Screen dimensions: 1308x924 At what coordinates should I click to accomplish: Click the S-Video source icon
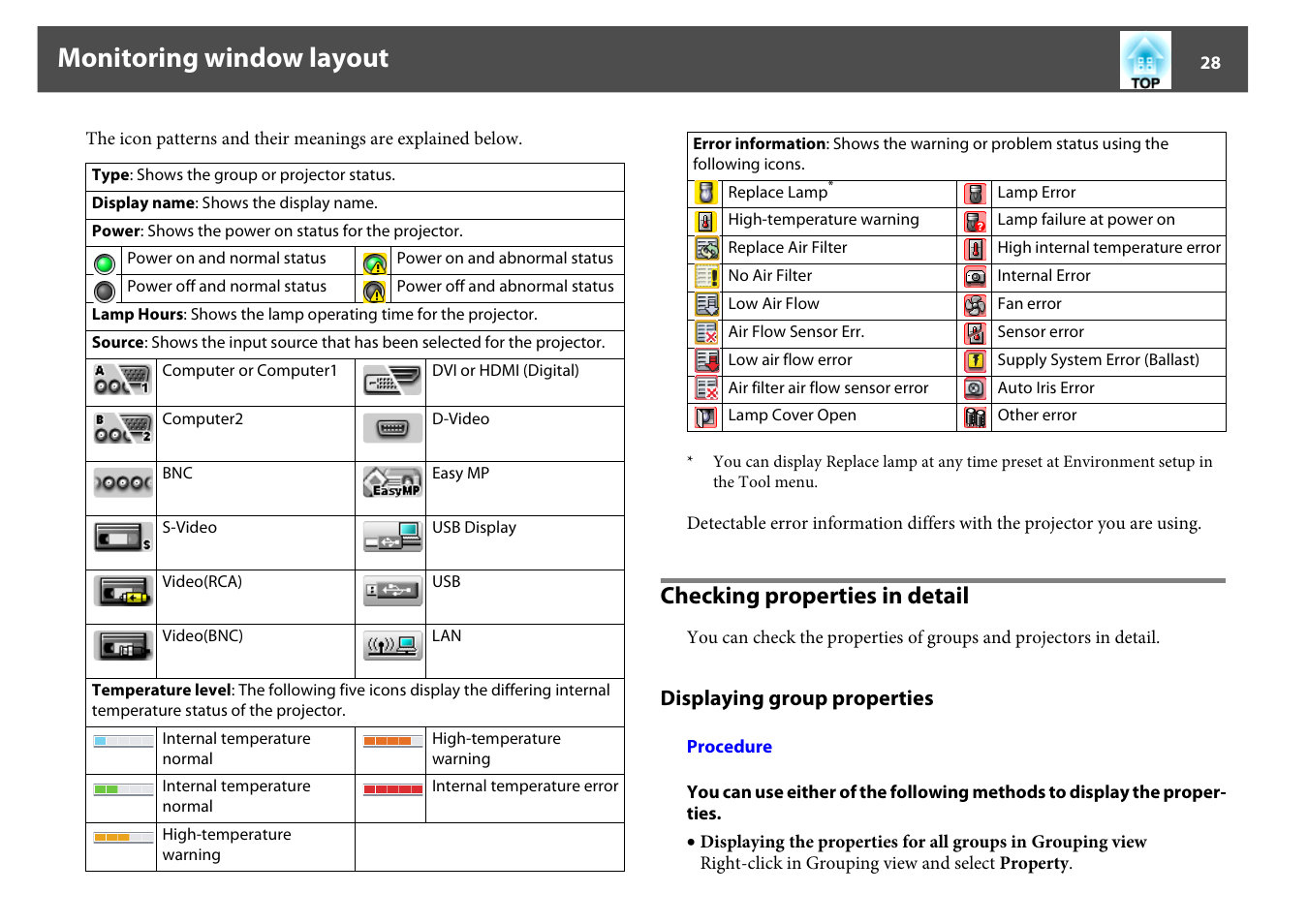tap(122, 536)
